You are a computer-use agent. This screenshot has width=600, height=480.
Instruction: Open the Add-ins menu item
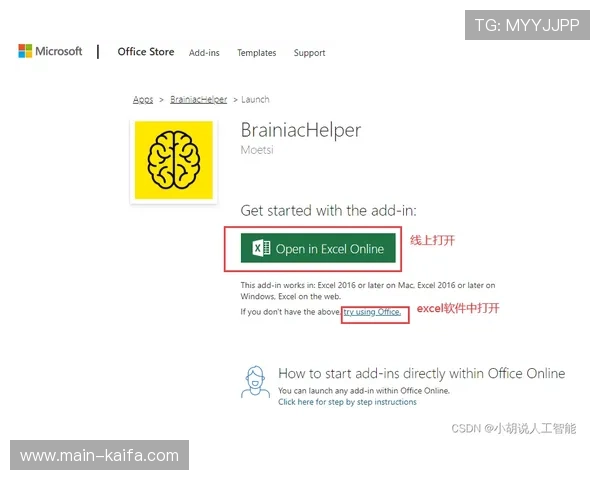[204, 53]
